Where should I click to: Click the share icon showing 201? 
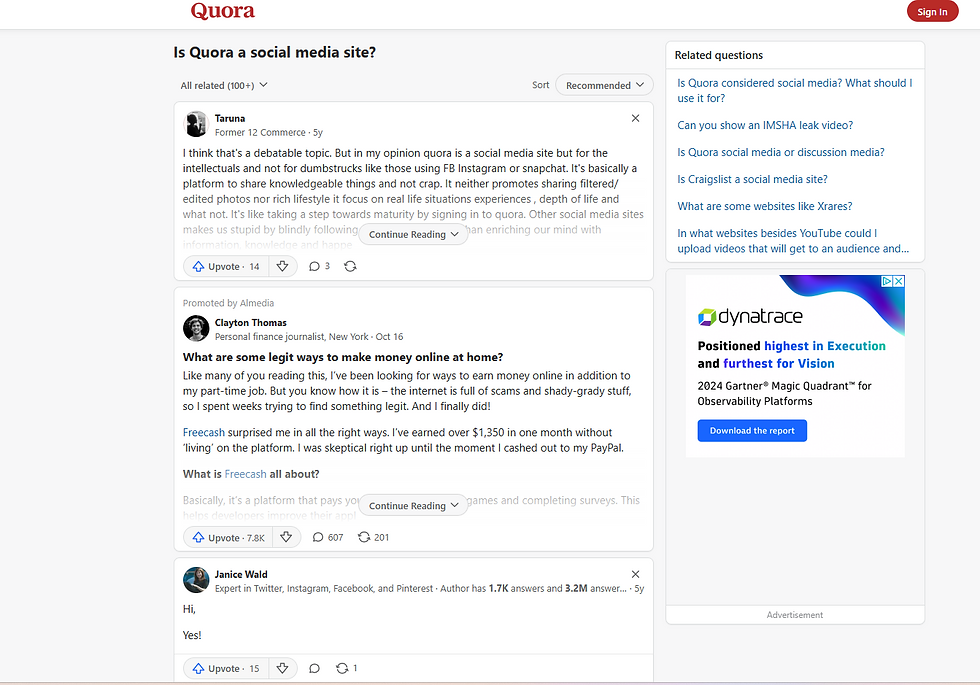[373, 538]
